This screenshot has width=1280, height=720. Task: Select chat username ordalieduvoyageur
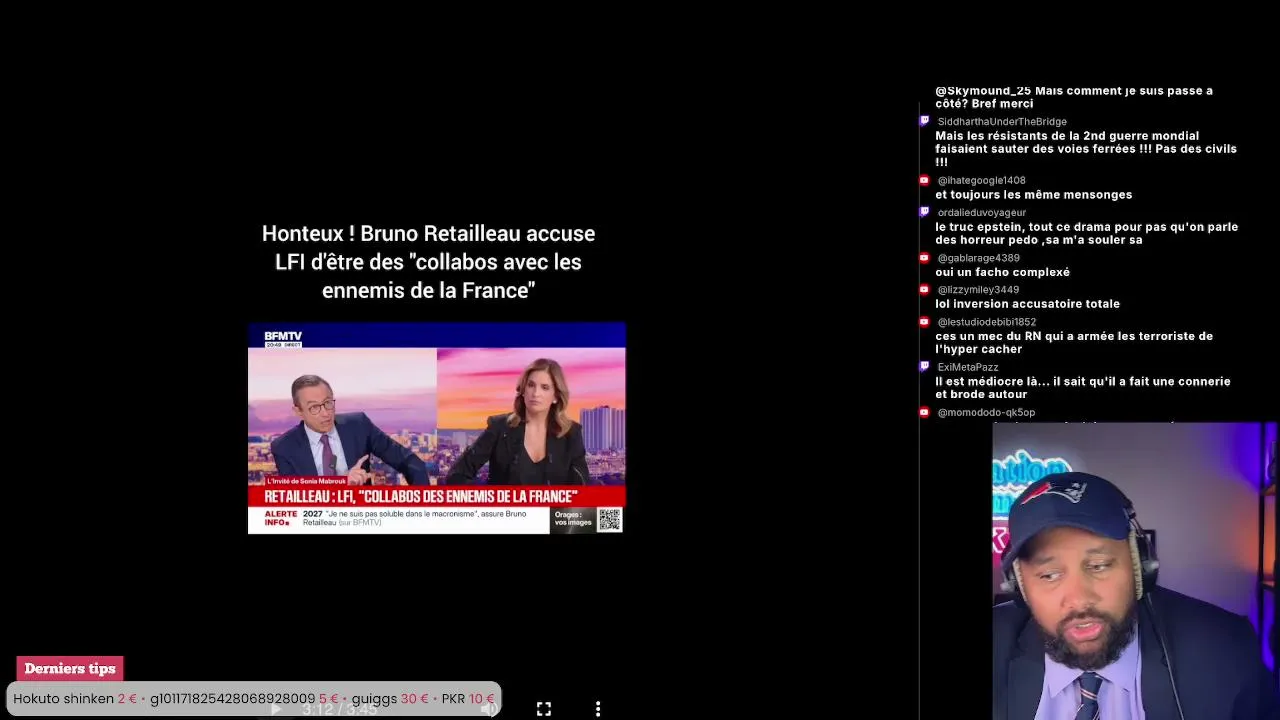982,213
